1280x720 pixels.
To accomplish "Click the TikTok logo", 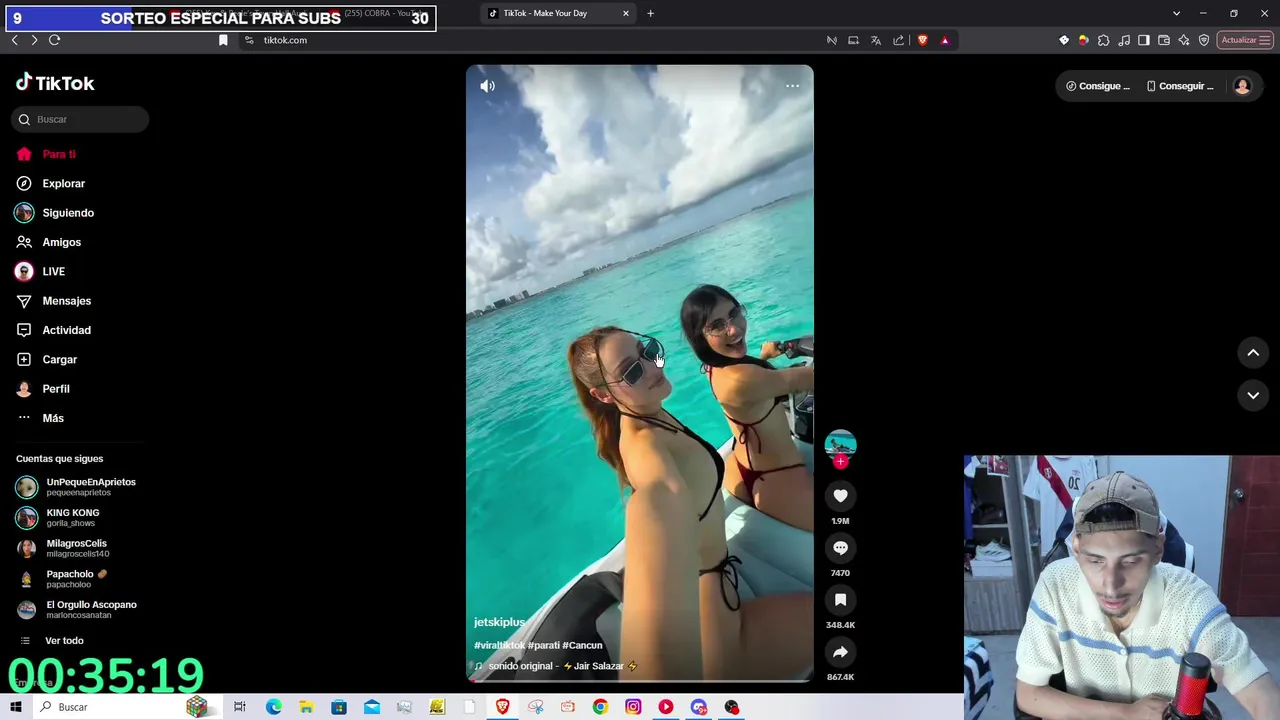I will pos(55,83).
